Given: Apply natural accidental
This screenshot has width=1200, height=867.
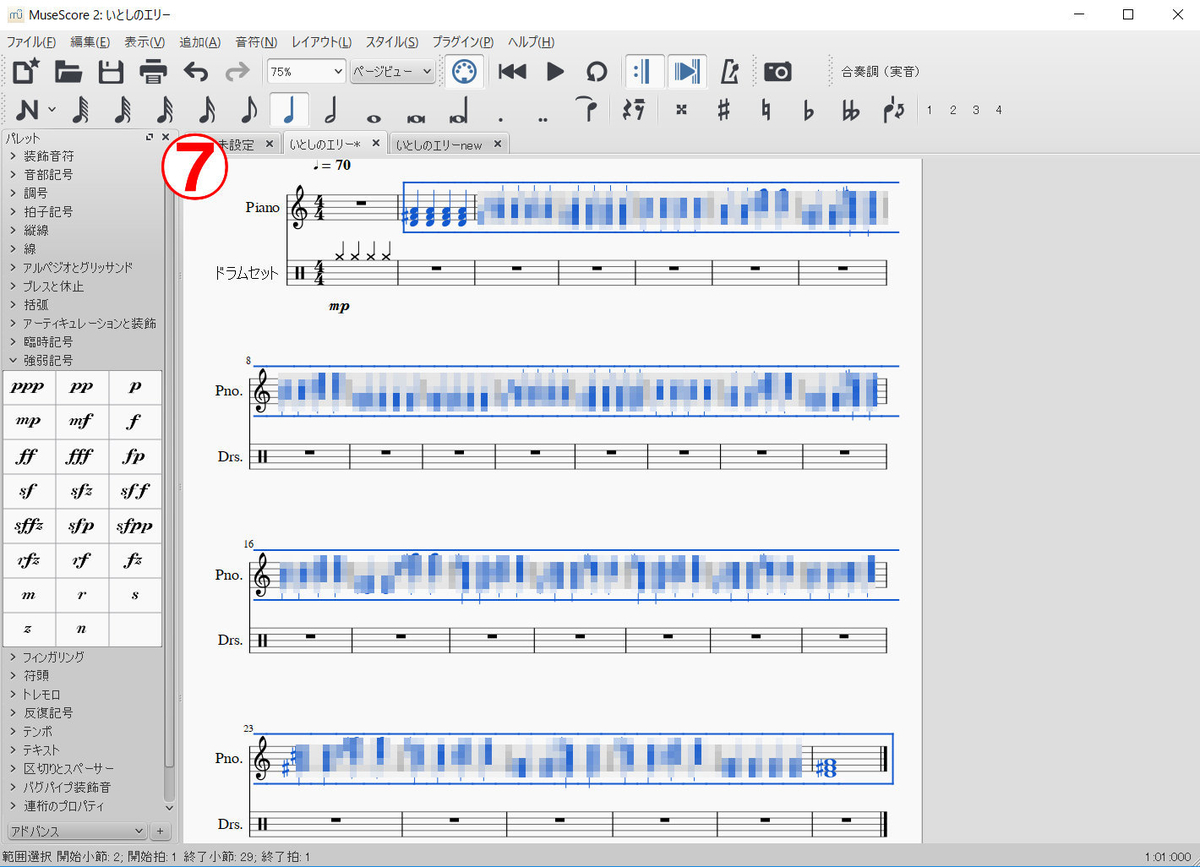Looking at the screenshot, I should [x=766, y=110].
